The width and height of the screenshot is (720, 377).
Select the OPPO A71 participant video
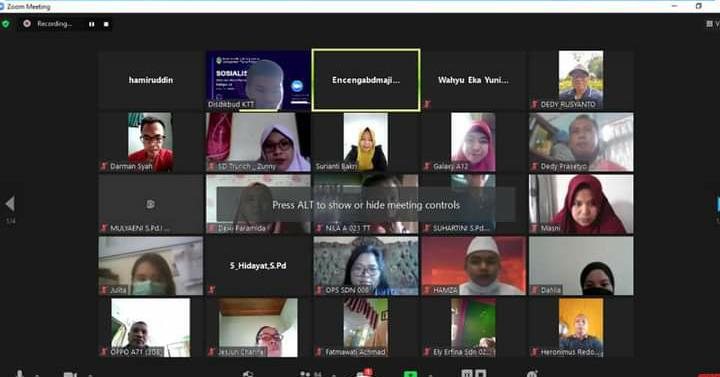tap(151, 328)
